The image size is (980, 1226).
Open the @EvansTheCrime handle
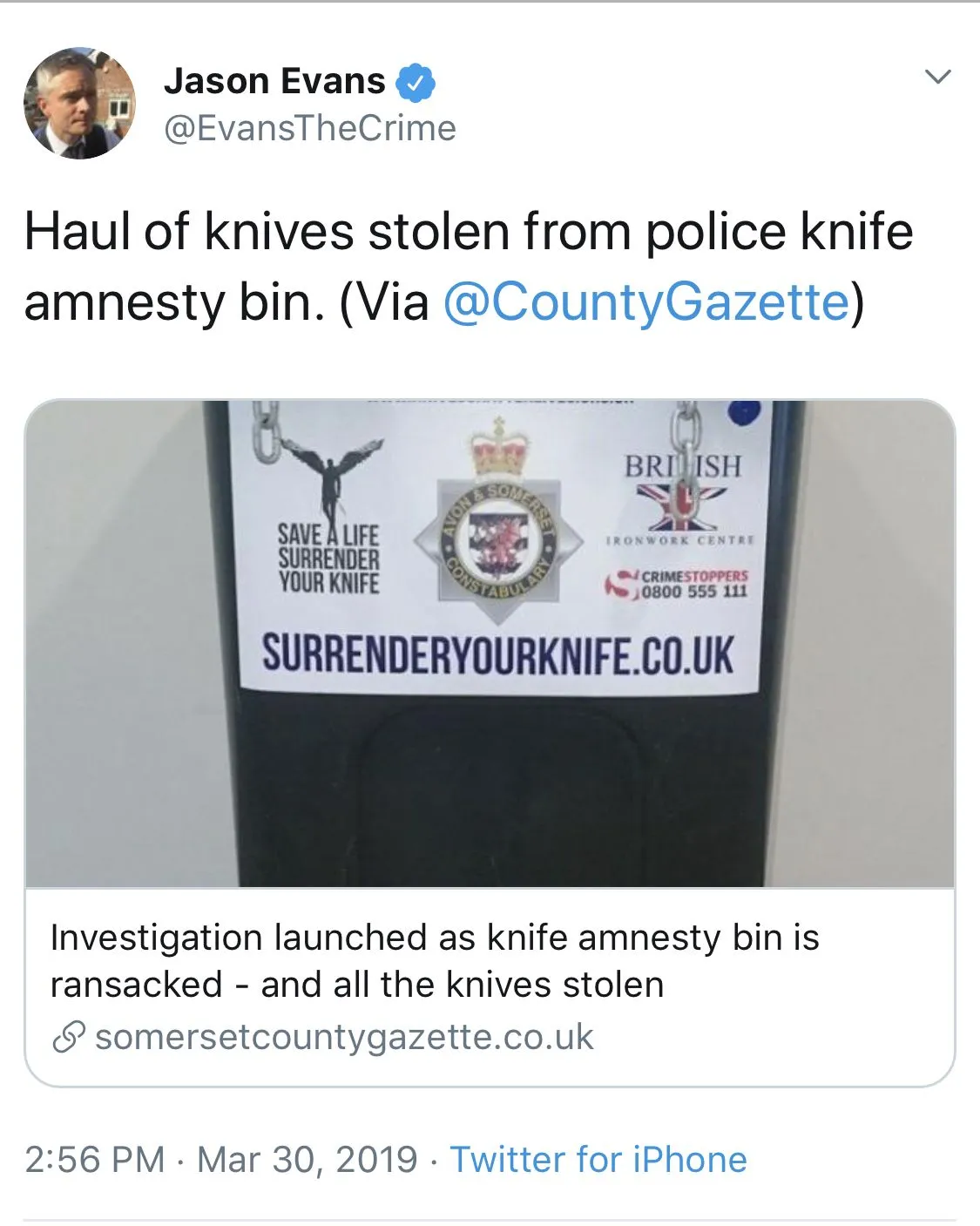point(309,129)
